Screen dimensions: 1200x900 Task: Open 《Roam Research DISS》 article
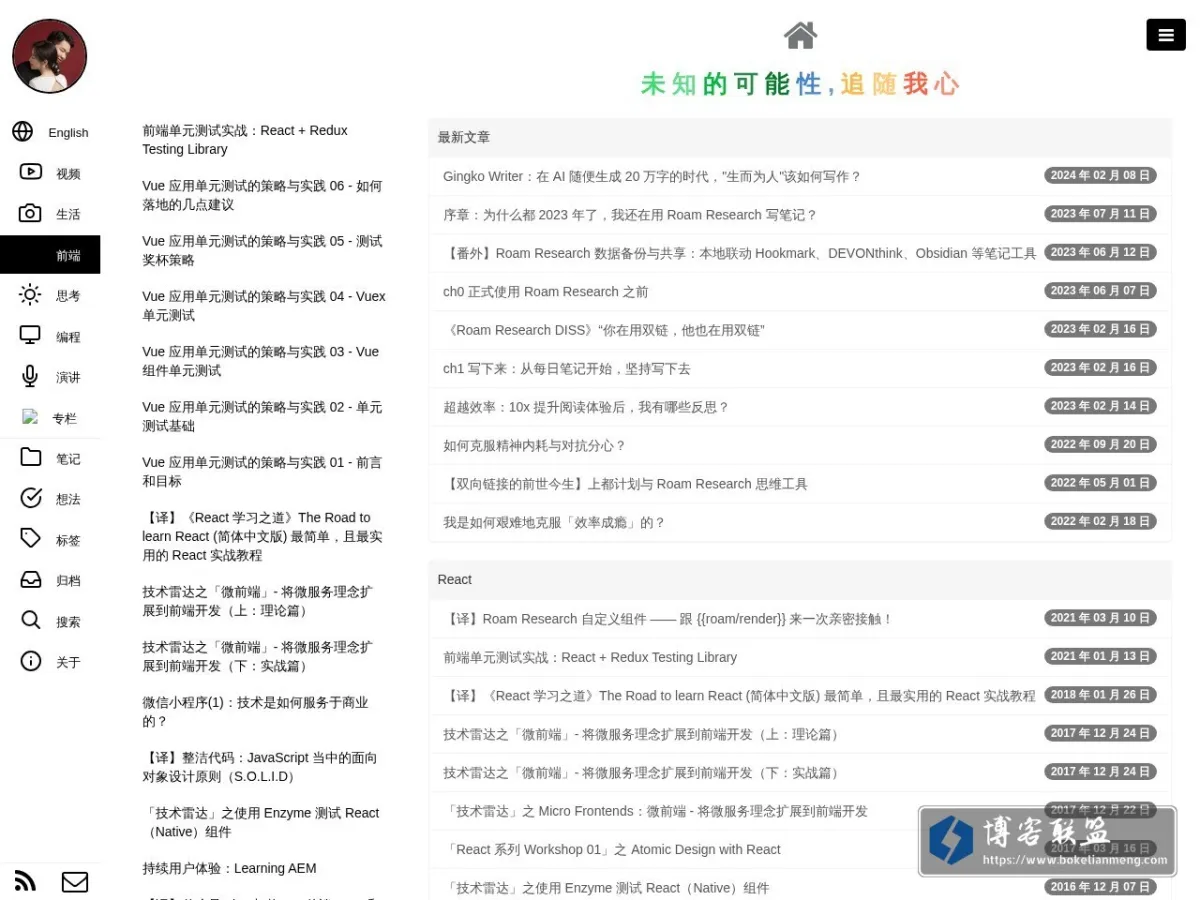[604, 330]
